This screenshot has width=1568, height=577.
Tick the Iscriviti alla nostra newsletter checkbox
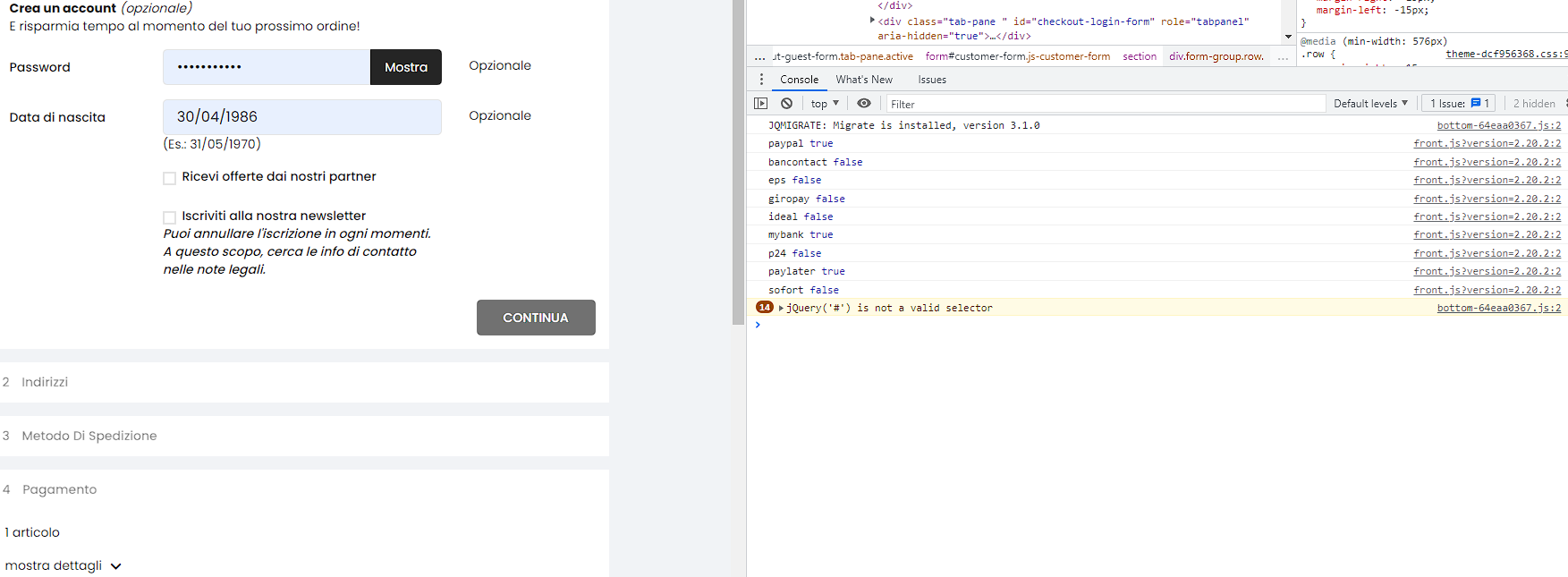[x=169, y=217]
